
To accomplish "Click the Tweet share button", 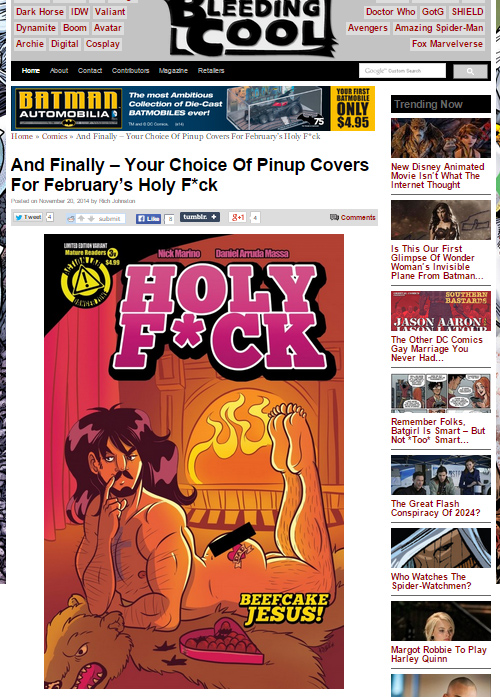I will pyautogui.click(x=28, y=217).
